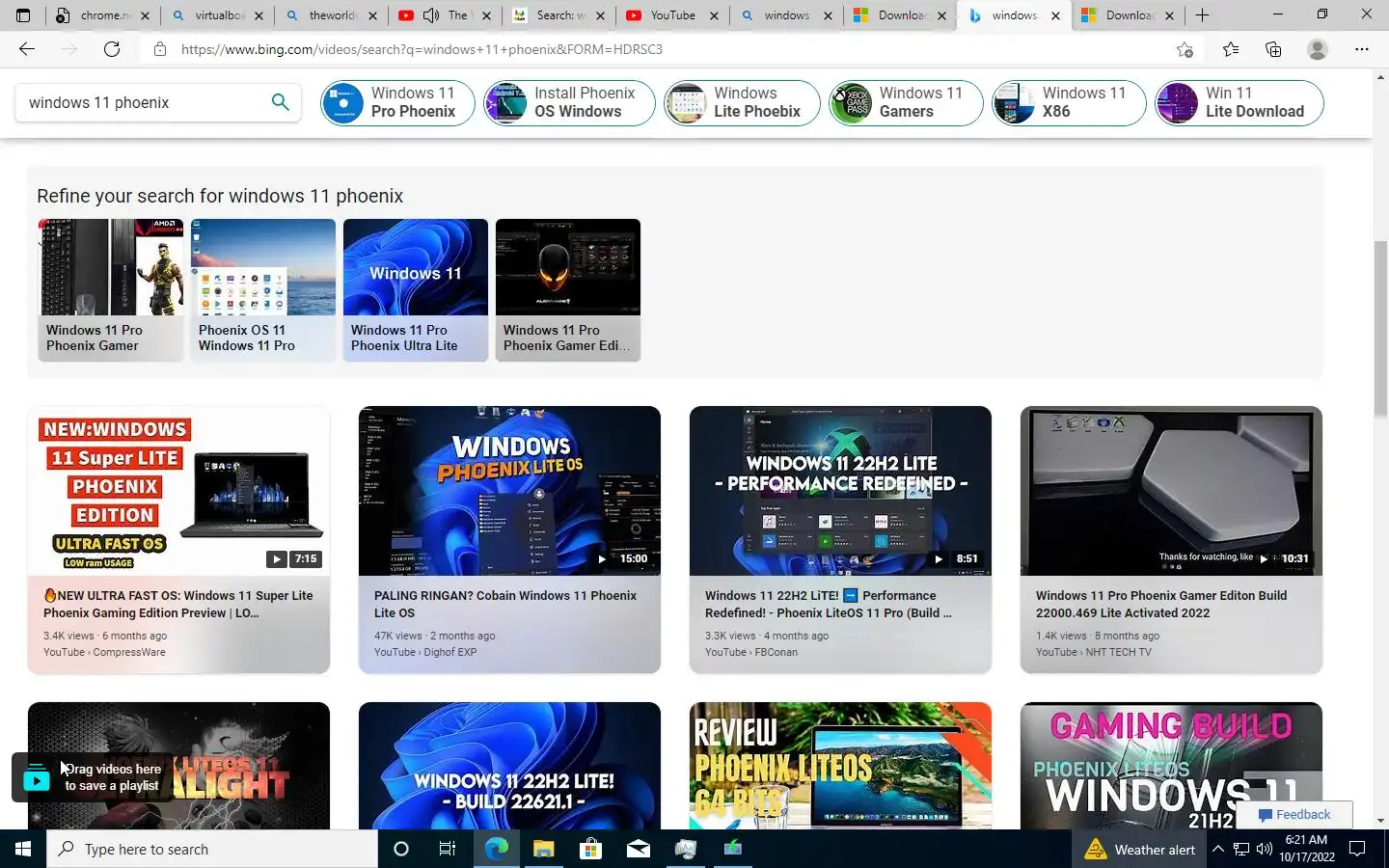Open tab actions menu icon
The width and height of the screenshot is (1389, 868).
point(23,15)
